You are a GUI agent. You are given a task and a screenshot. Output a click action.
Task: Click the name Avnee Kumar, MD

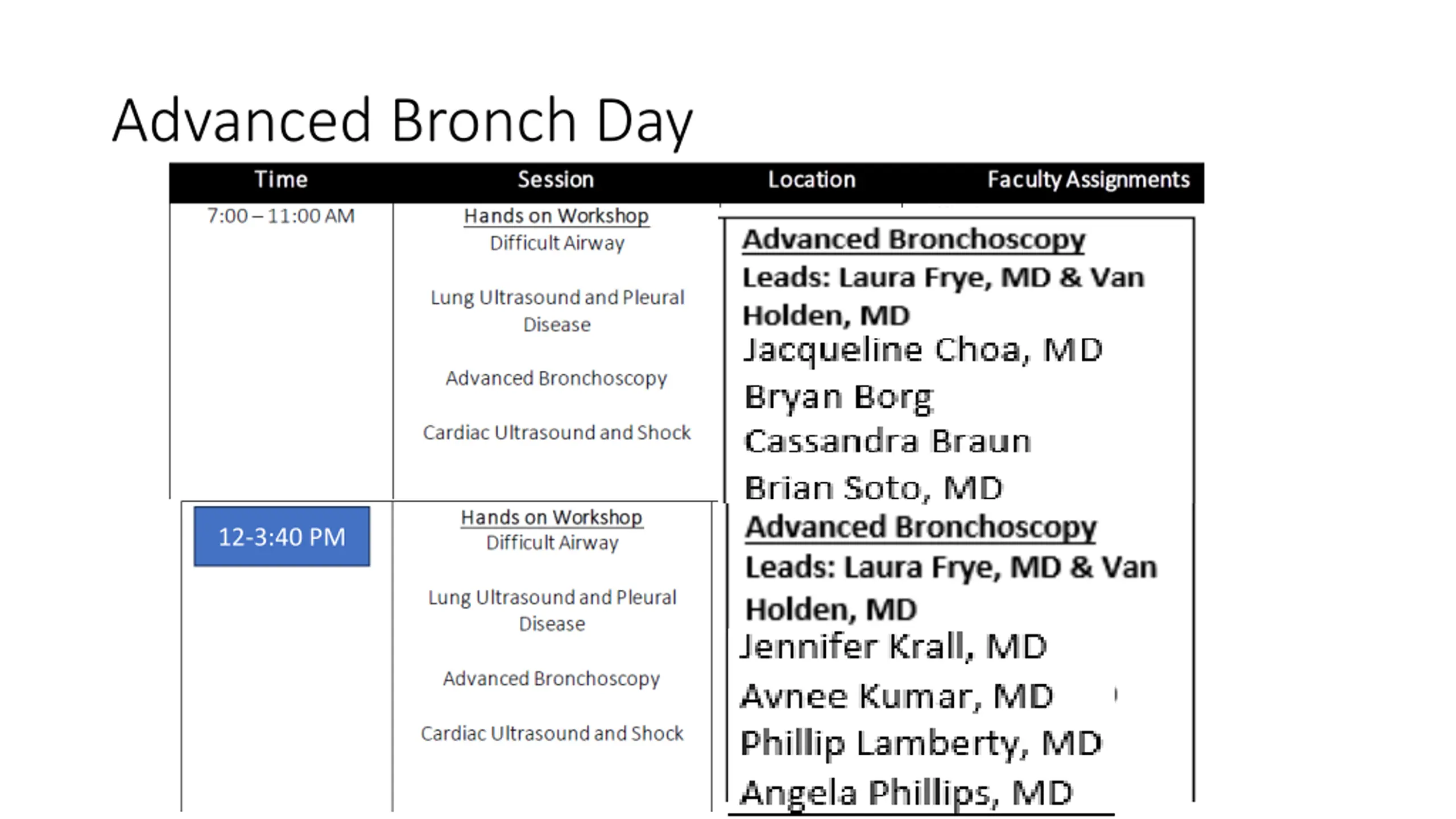coord(897,696)
